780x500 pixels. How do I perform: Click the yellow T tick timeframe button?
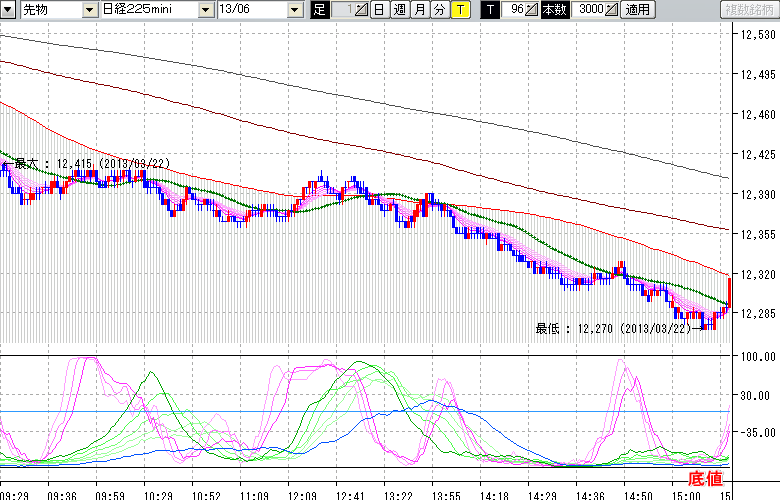pos(459,10)
